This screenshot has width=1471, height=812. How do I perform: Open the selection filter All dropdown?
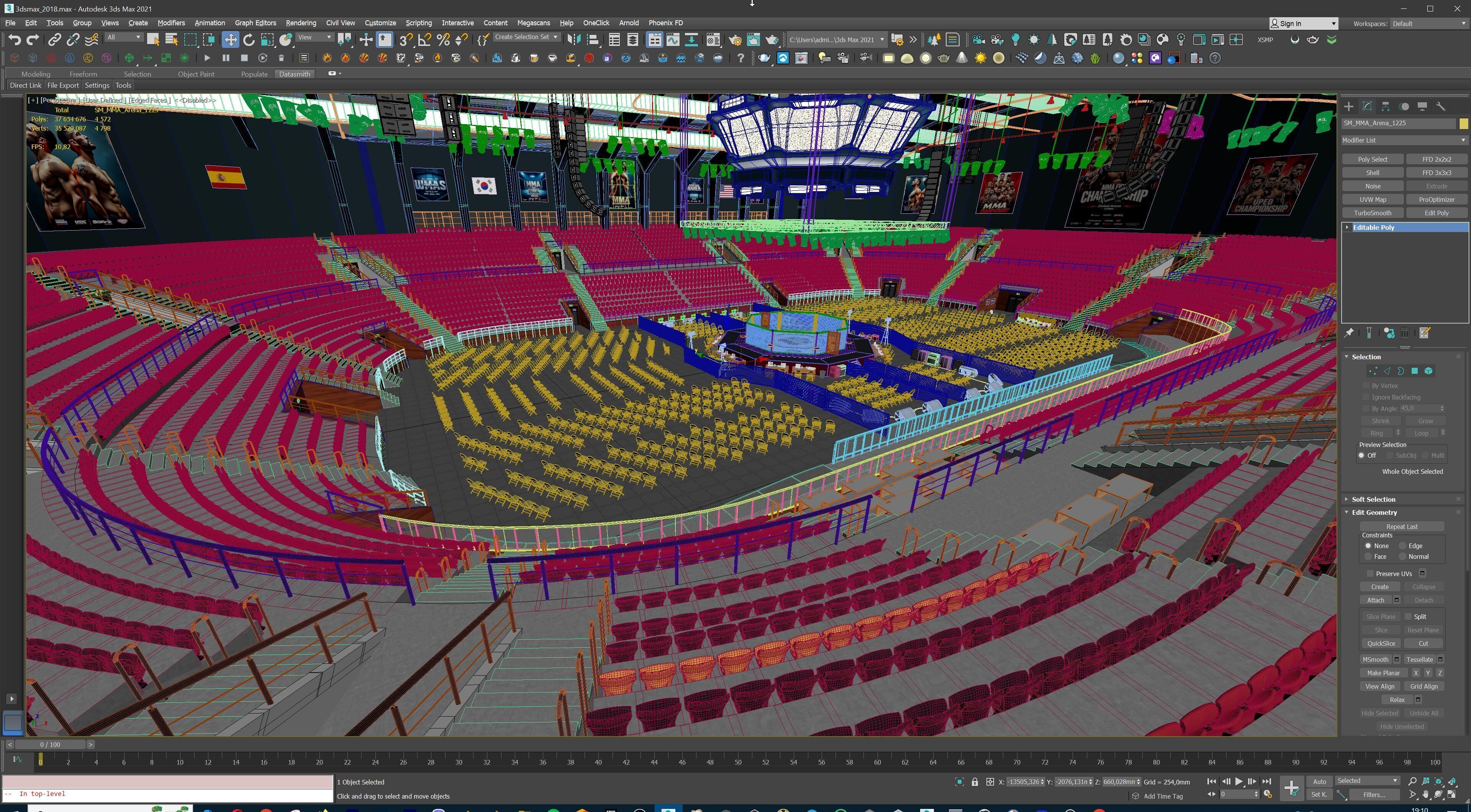click(124, 37)
